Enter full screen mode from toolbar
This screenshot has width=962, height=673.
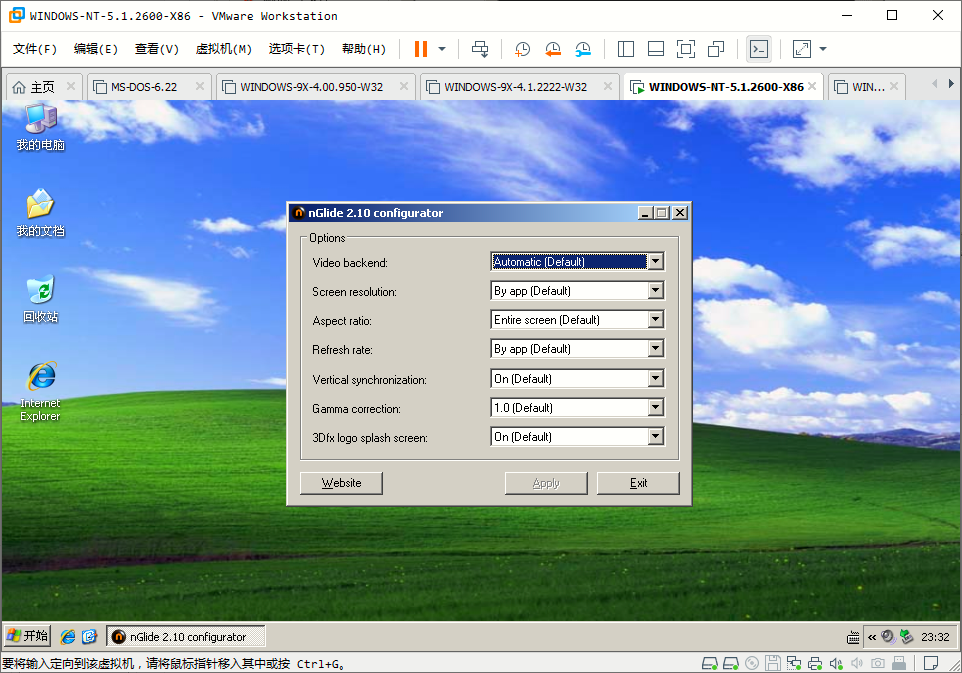coord(686,49)
